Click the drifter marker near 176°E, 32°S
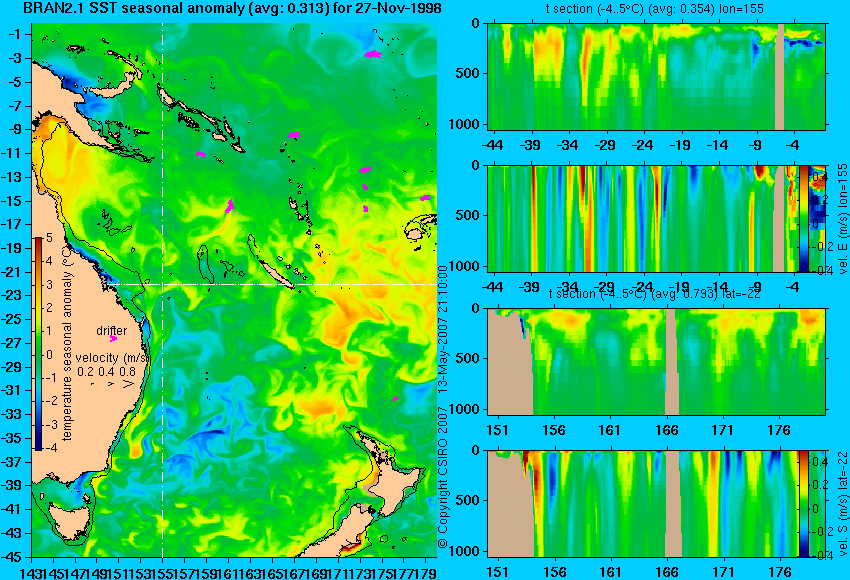Image resolution: width=850 pixels, height=580 pixels. pyautogui.click(x=395, y=398)
